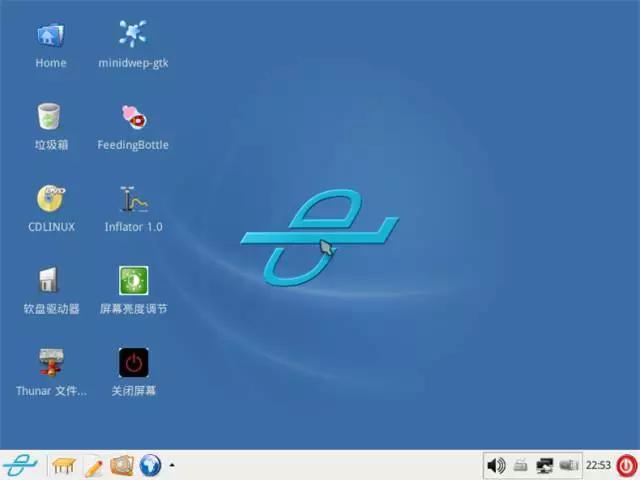Open the CDLINUX desktop icon
640x480 pixels.
(x=51, y=200)
